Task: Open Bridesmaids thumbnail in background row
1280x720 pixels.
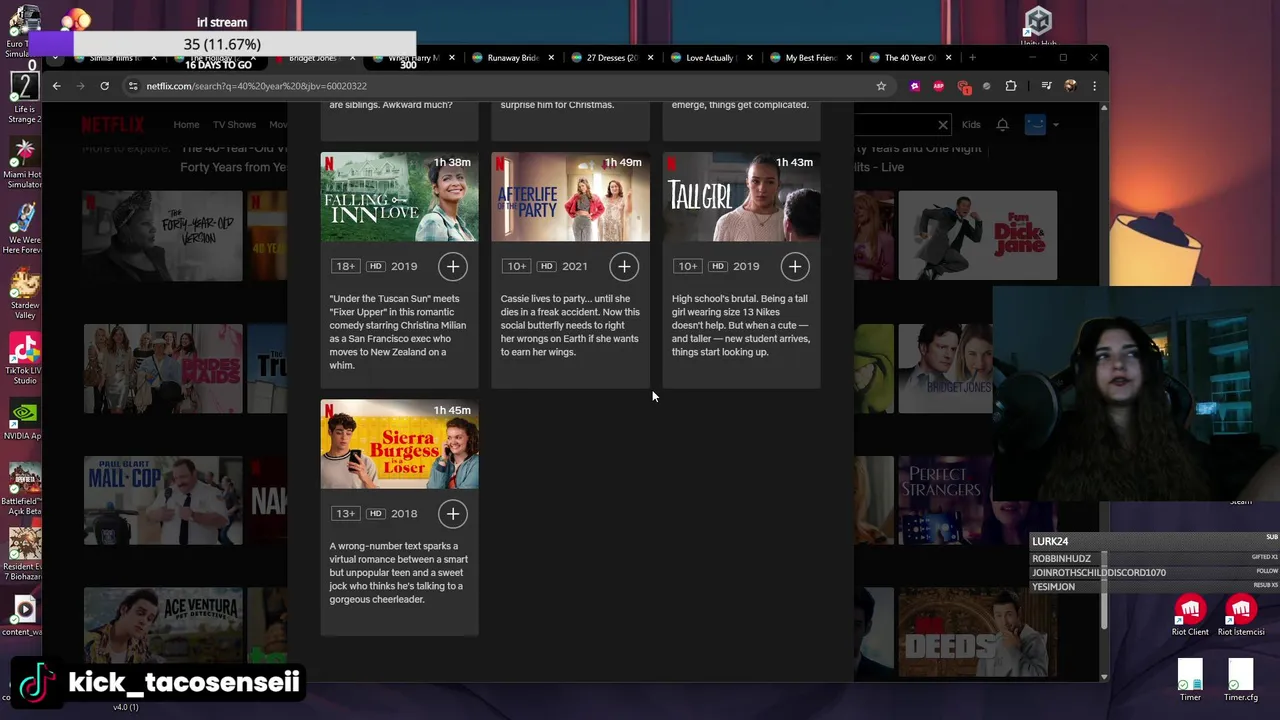Action: pos(162,369)
